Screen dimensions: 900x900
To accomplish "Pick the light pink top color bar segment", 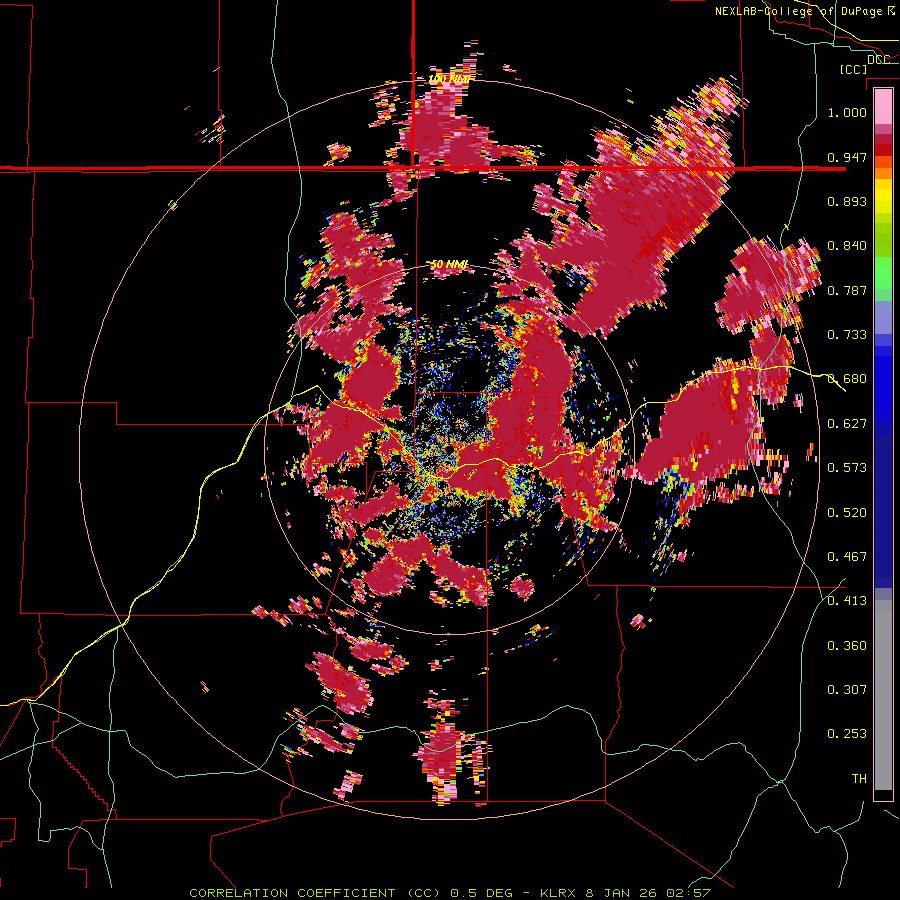I will coord(883,106).
